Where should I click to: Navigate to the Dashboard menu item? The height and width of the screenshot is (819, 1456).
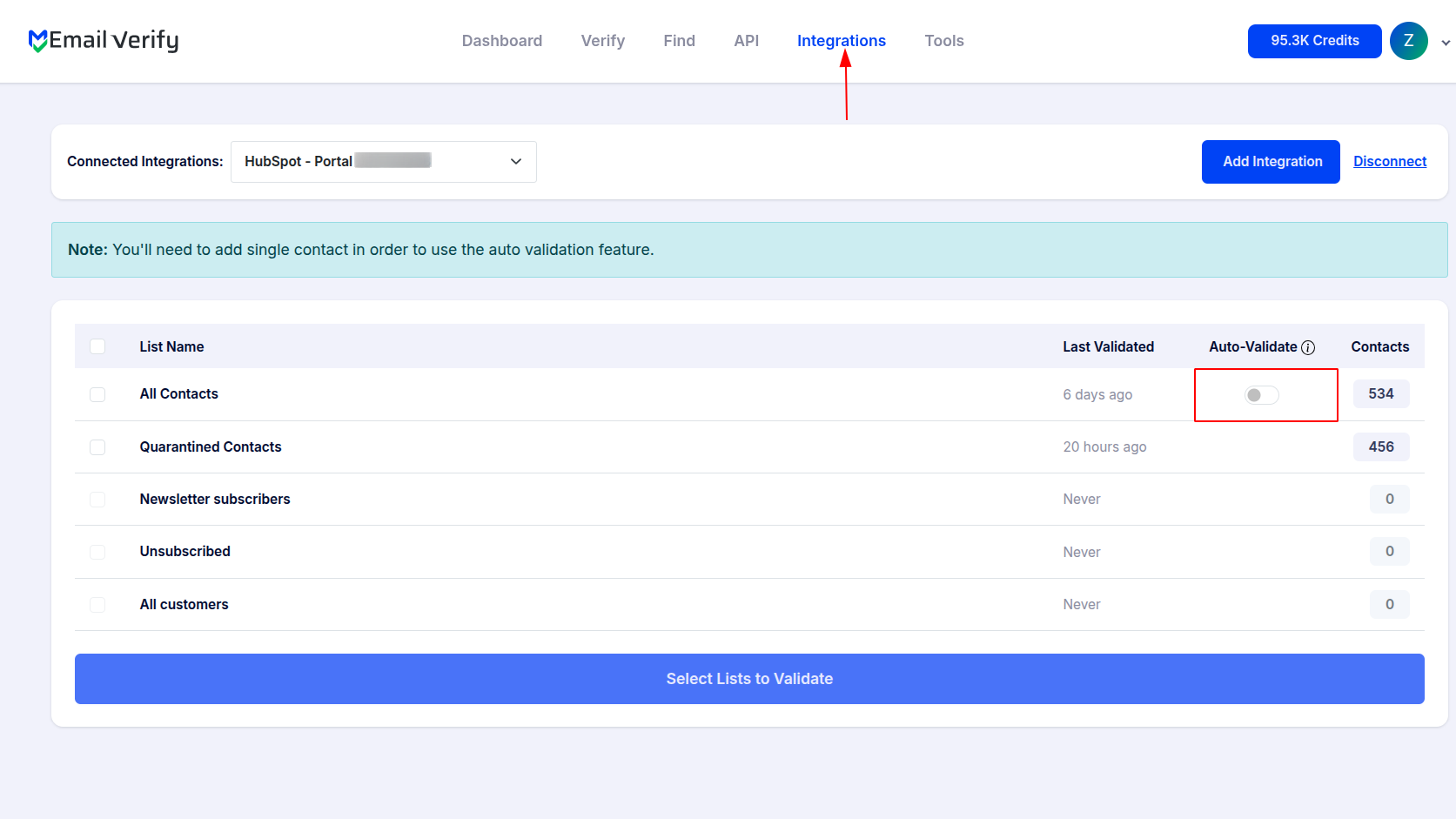502,40
